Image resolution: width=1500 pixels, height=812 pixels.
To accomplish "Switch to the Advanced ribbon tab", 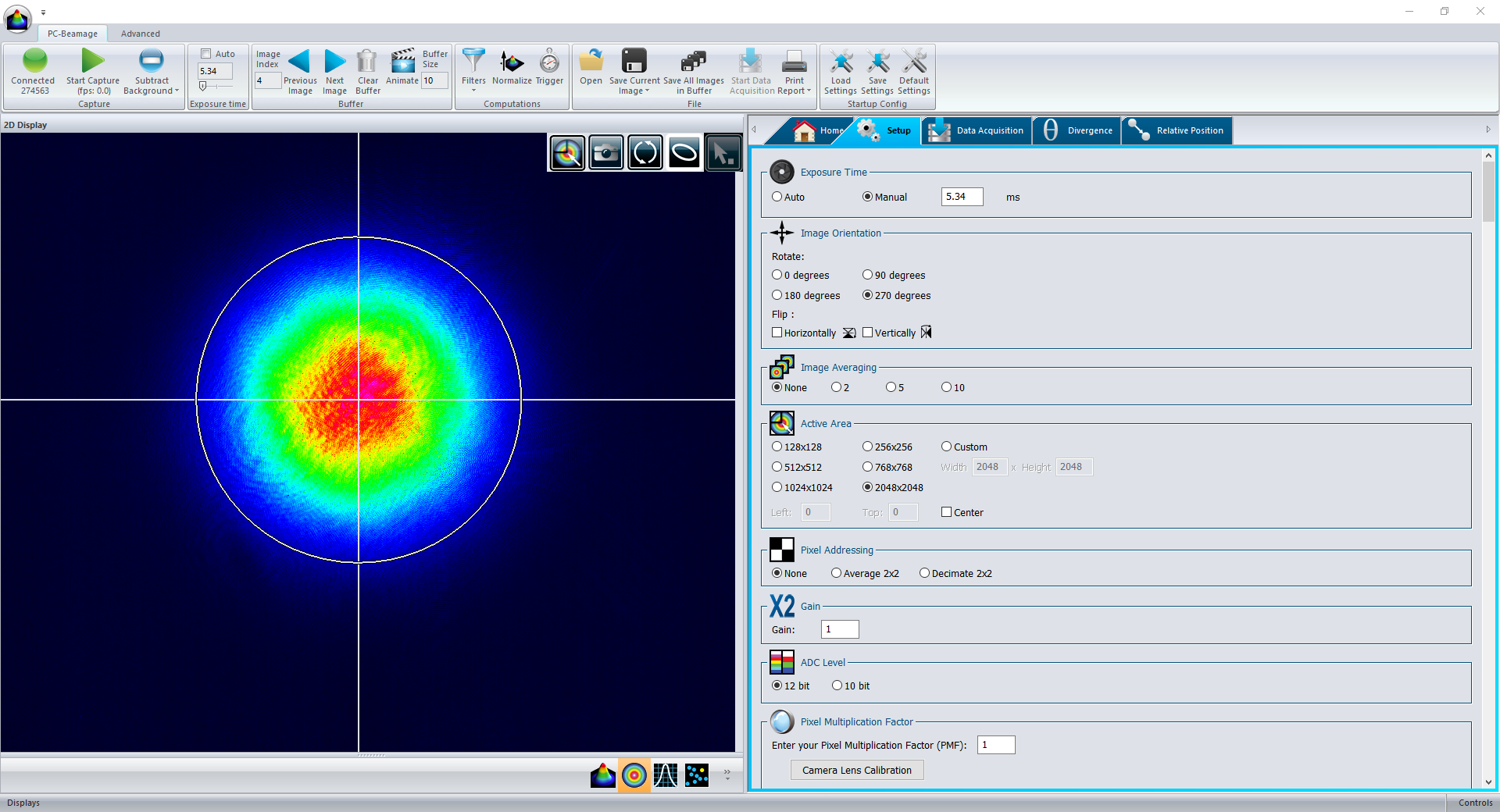I will click(141, 34).
